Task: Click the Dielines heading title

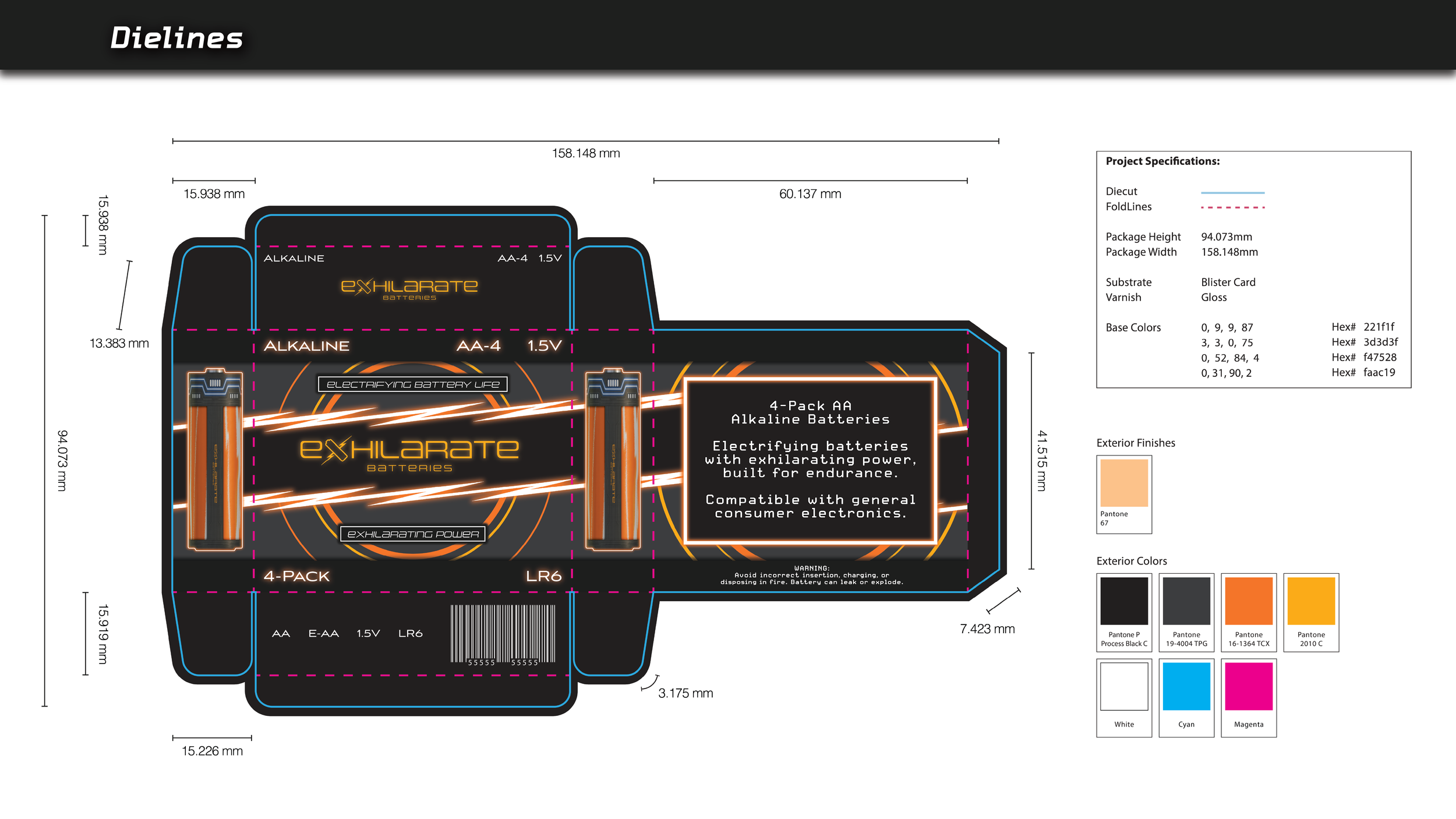Action: click(176, 38)
